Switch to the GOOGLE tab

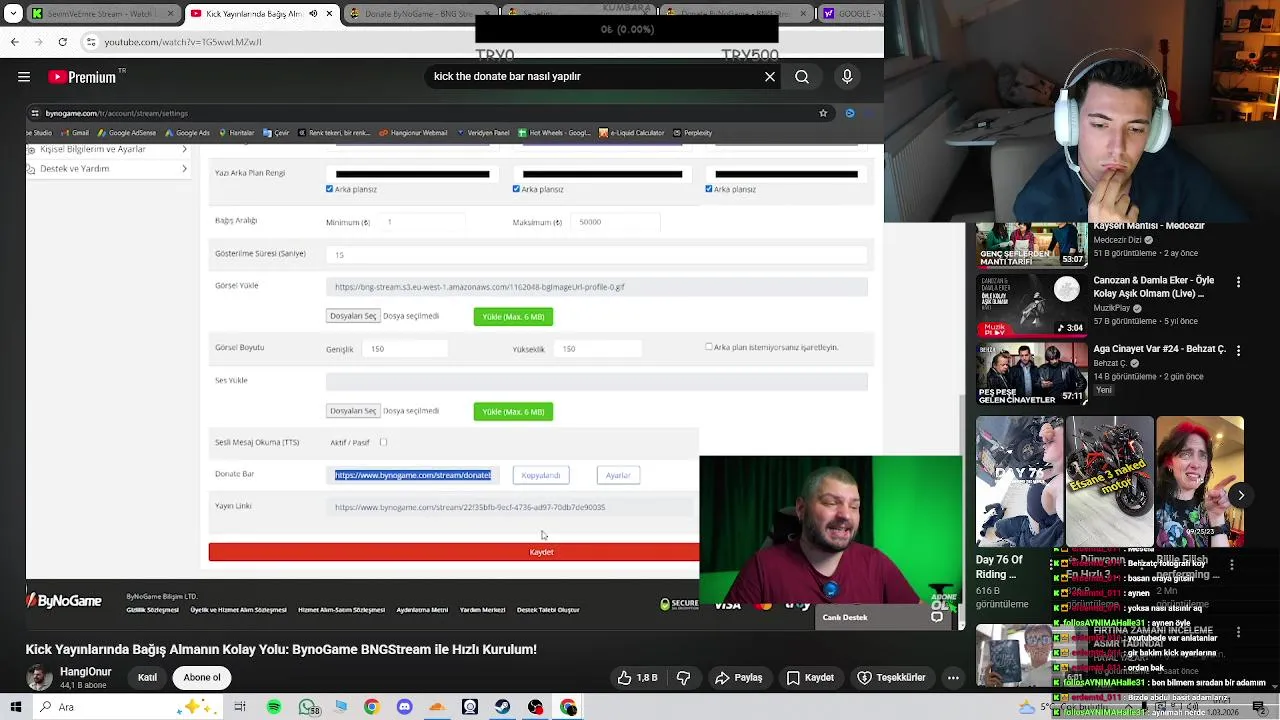pos(851,14)
